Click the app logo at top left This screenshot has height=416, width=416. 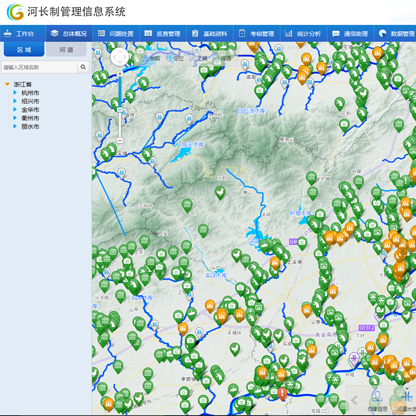[15, 12]
